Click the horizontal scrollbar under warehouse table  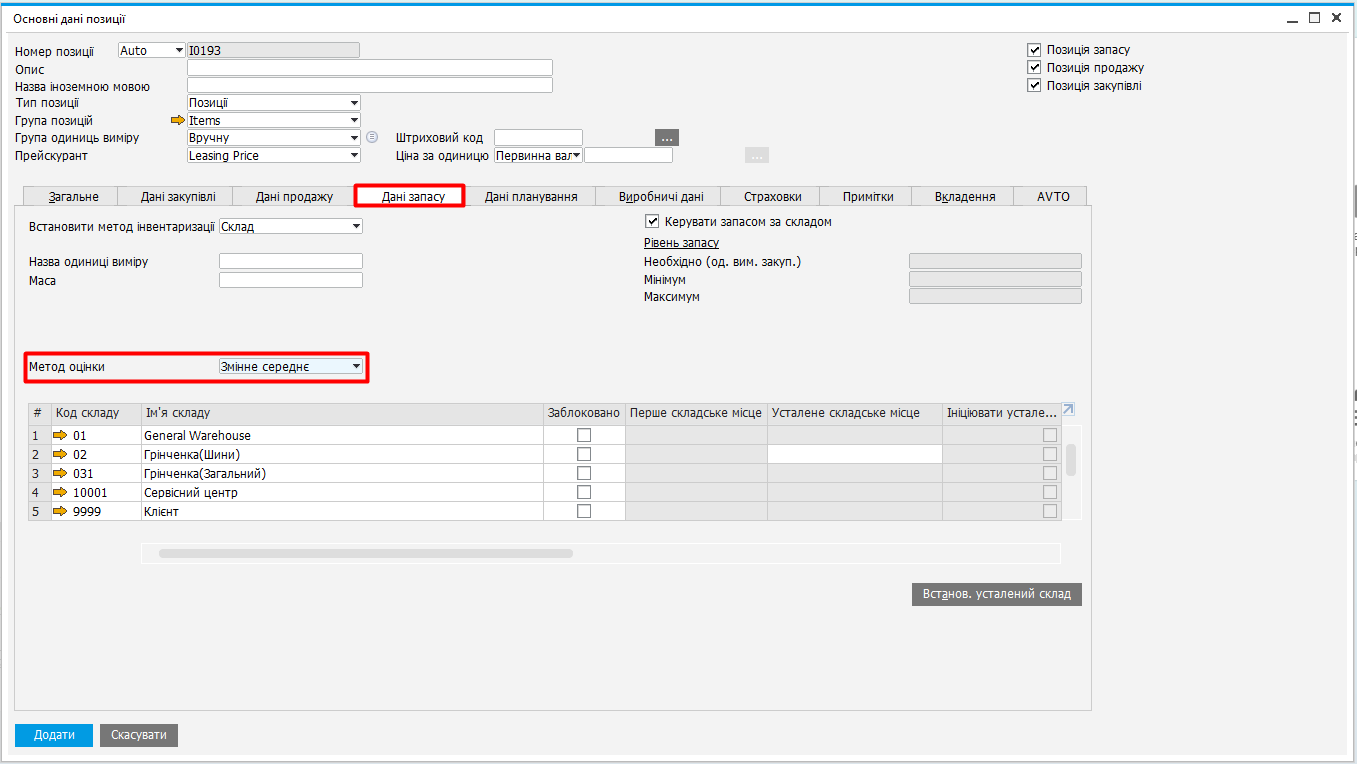click(366, 553)
